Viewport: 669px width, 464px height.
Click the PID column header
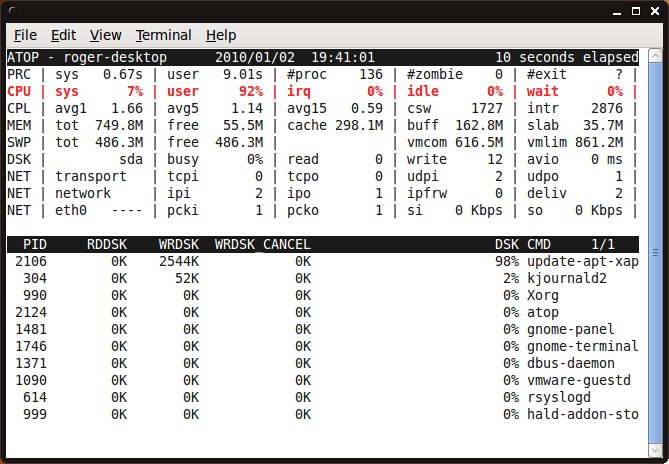pyautogui.click(x=34, y=244)
